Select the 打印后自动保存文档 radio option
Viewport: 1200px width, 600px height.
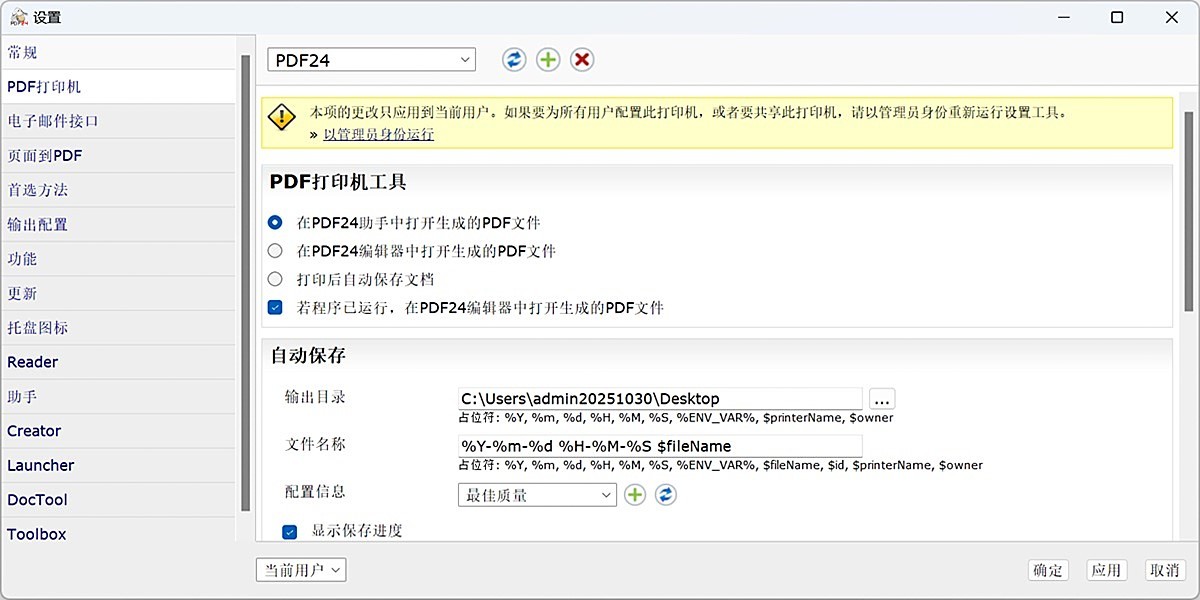[x=275, y=279]
